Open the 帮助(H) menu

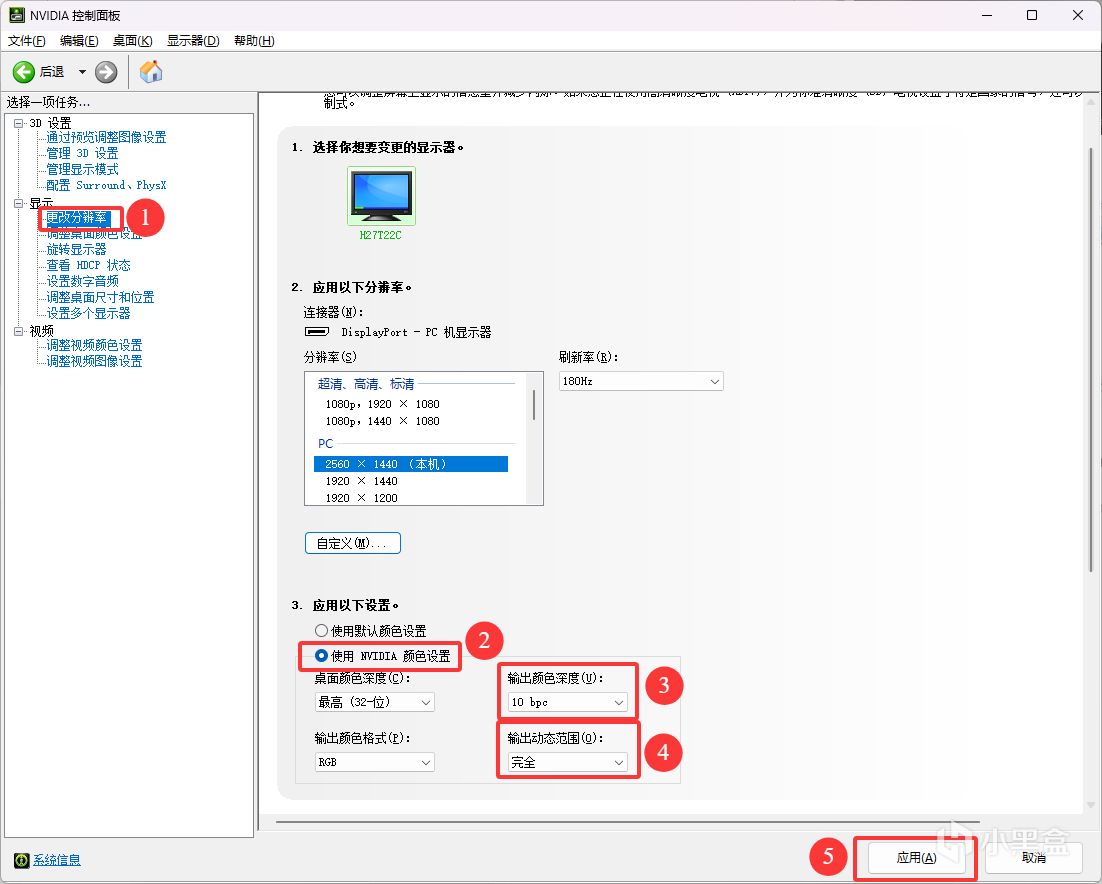254,41
